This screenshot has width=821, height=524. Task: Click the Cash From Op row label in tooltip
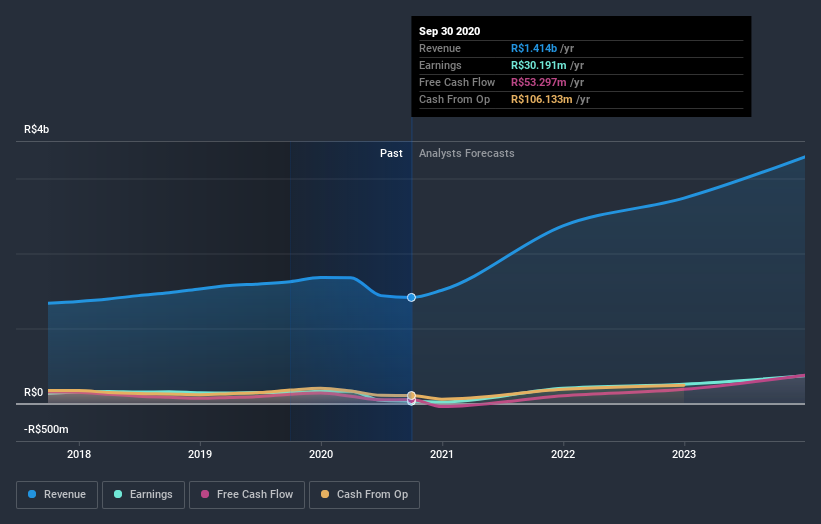click(454, 99)
